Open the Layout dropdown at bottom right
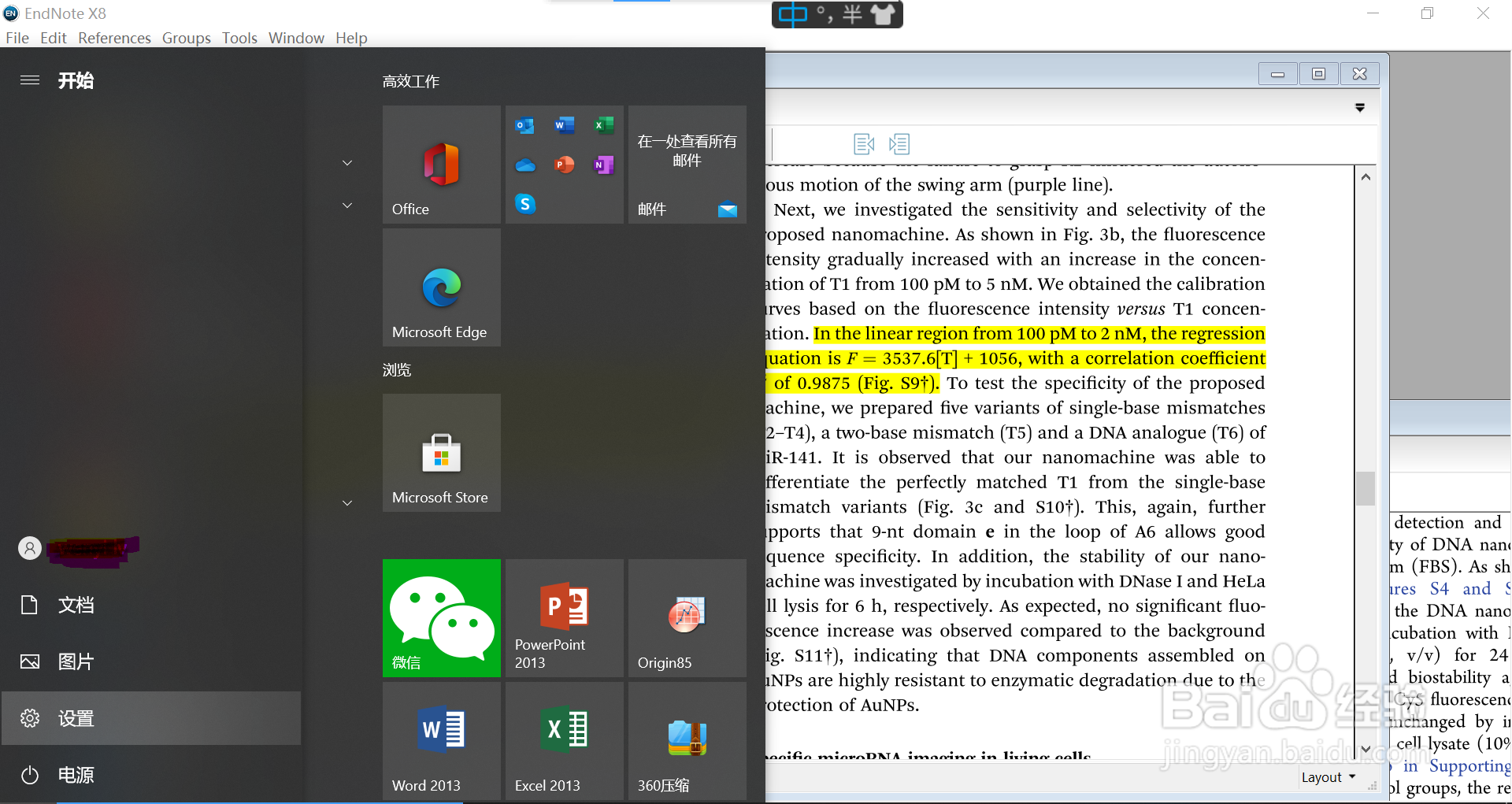1512x804 pixels. [1328, 777]
